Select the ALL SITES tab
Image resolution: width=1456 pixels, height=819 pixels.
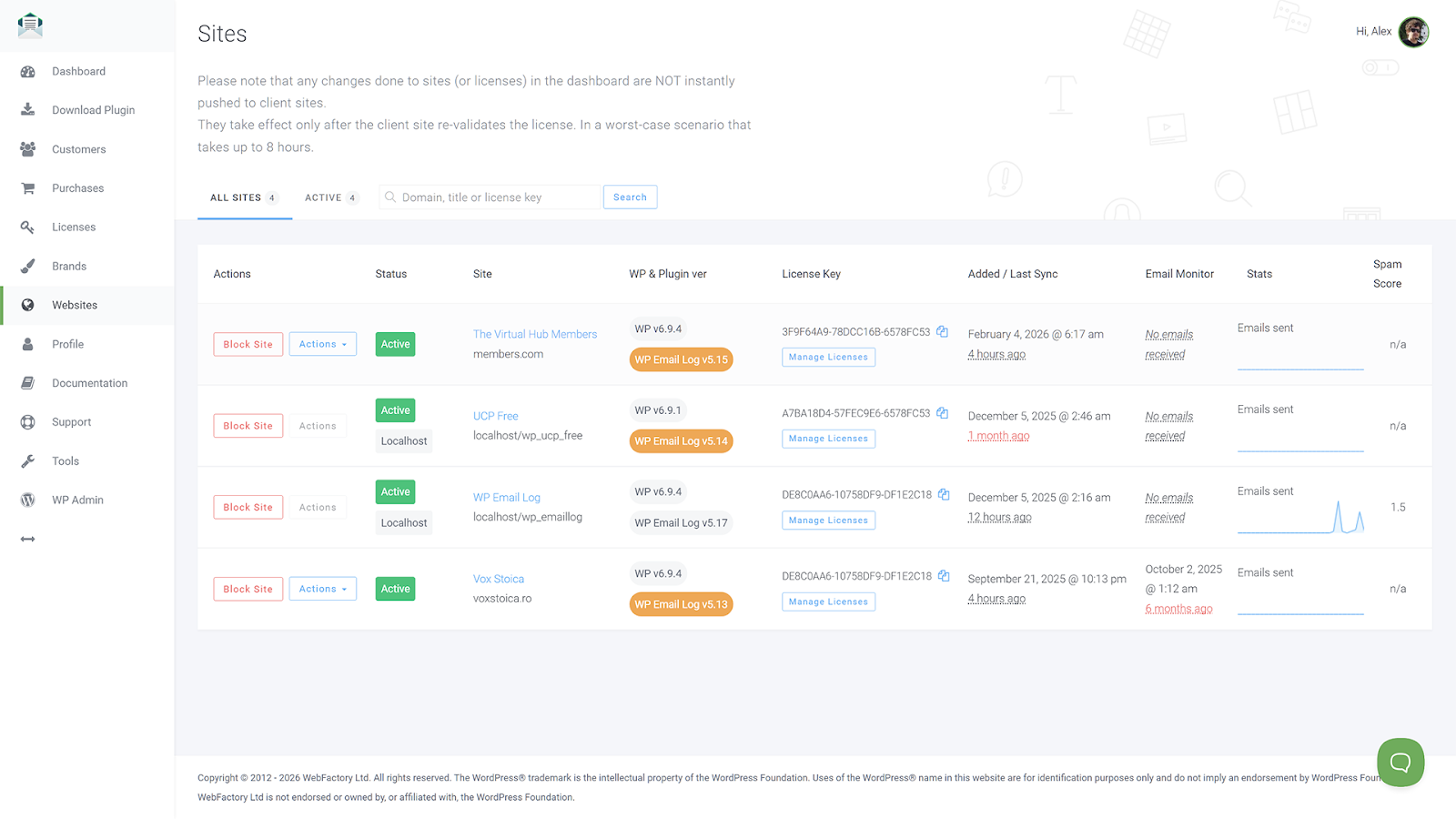coord(238,197)
